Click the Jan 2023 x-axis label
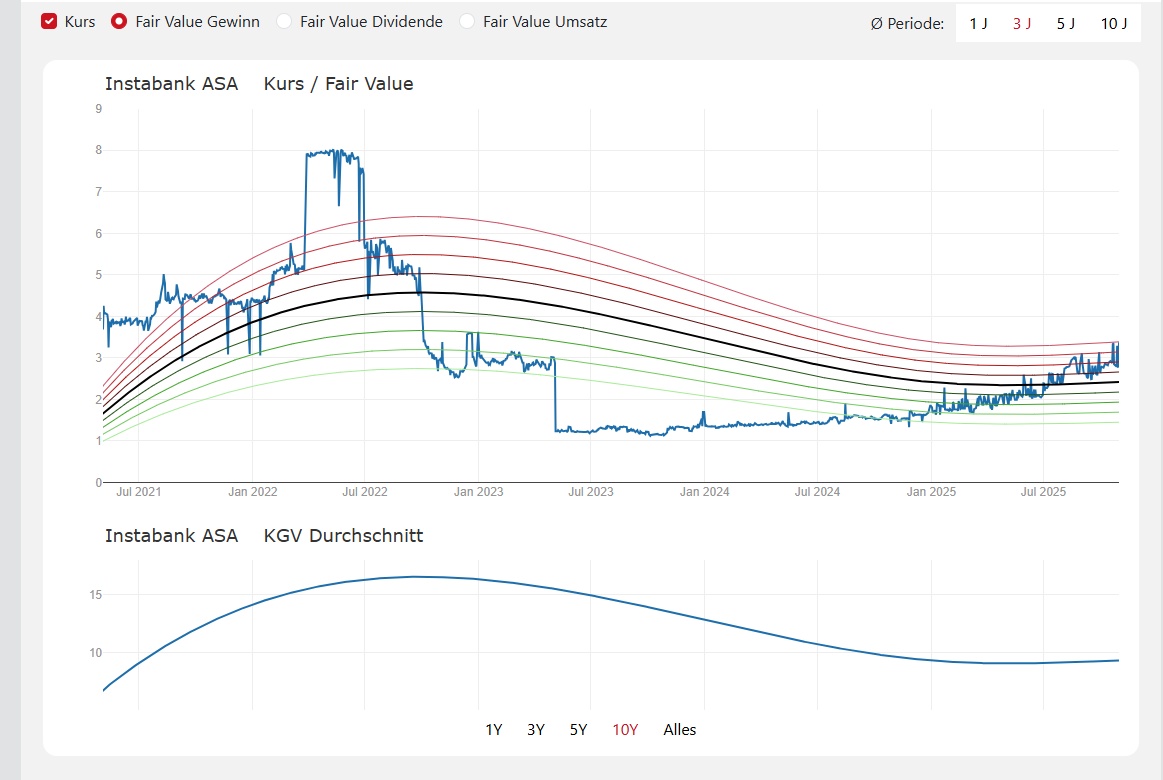This screenshot has width=1163, height=780. [479, 492]
